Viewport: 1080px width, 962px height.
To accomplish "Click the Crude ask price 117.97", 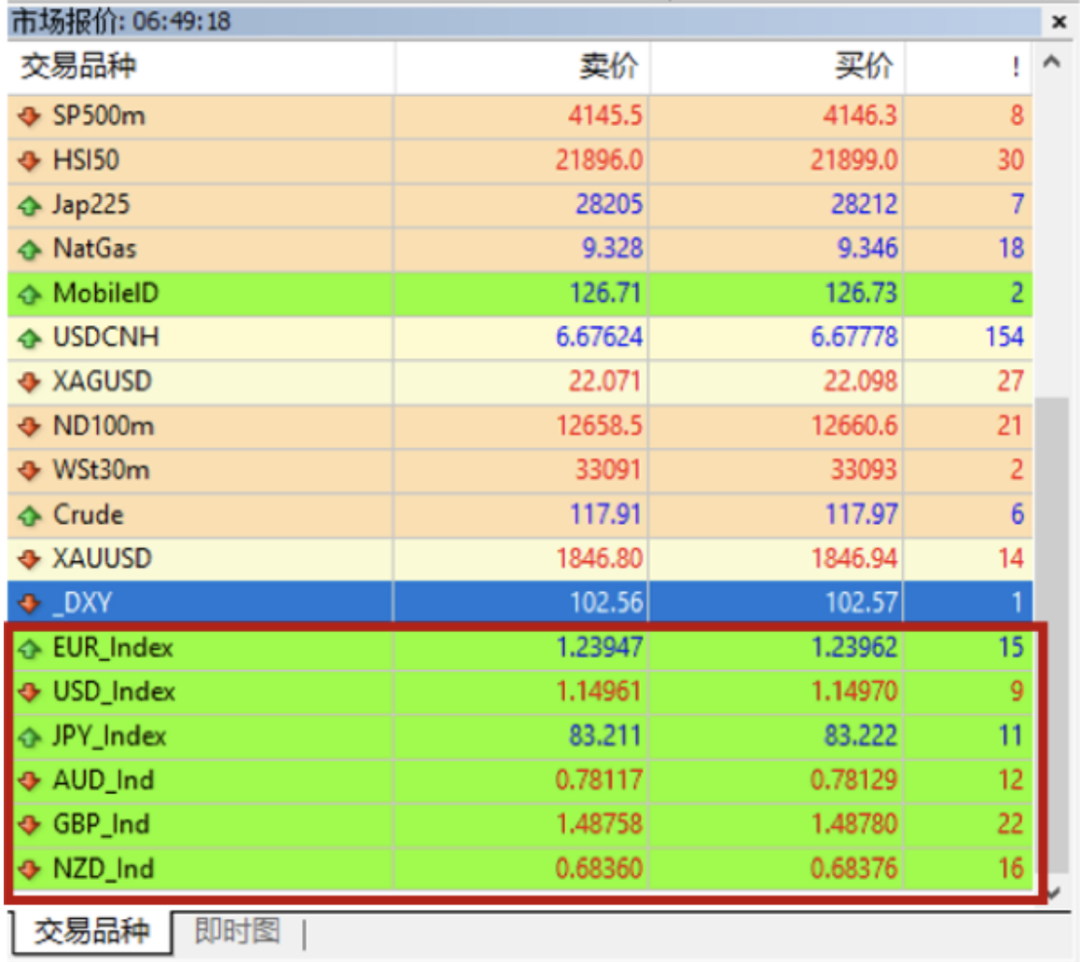I will tap(862, 514).
